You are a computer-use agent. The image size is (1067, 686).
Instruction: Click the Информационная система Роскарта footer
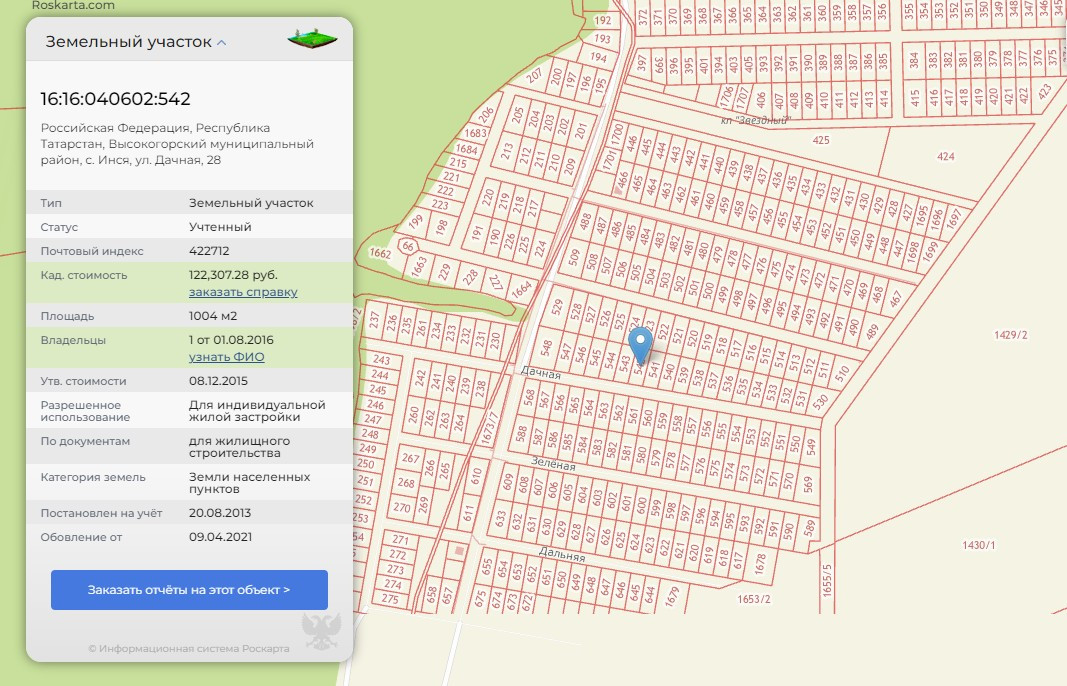tap(188, 649)
